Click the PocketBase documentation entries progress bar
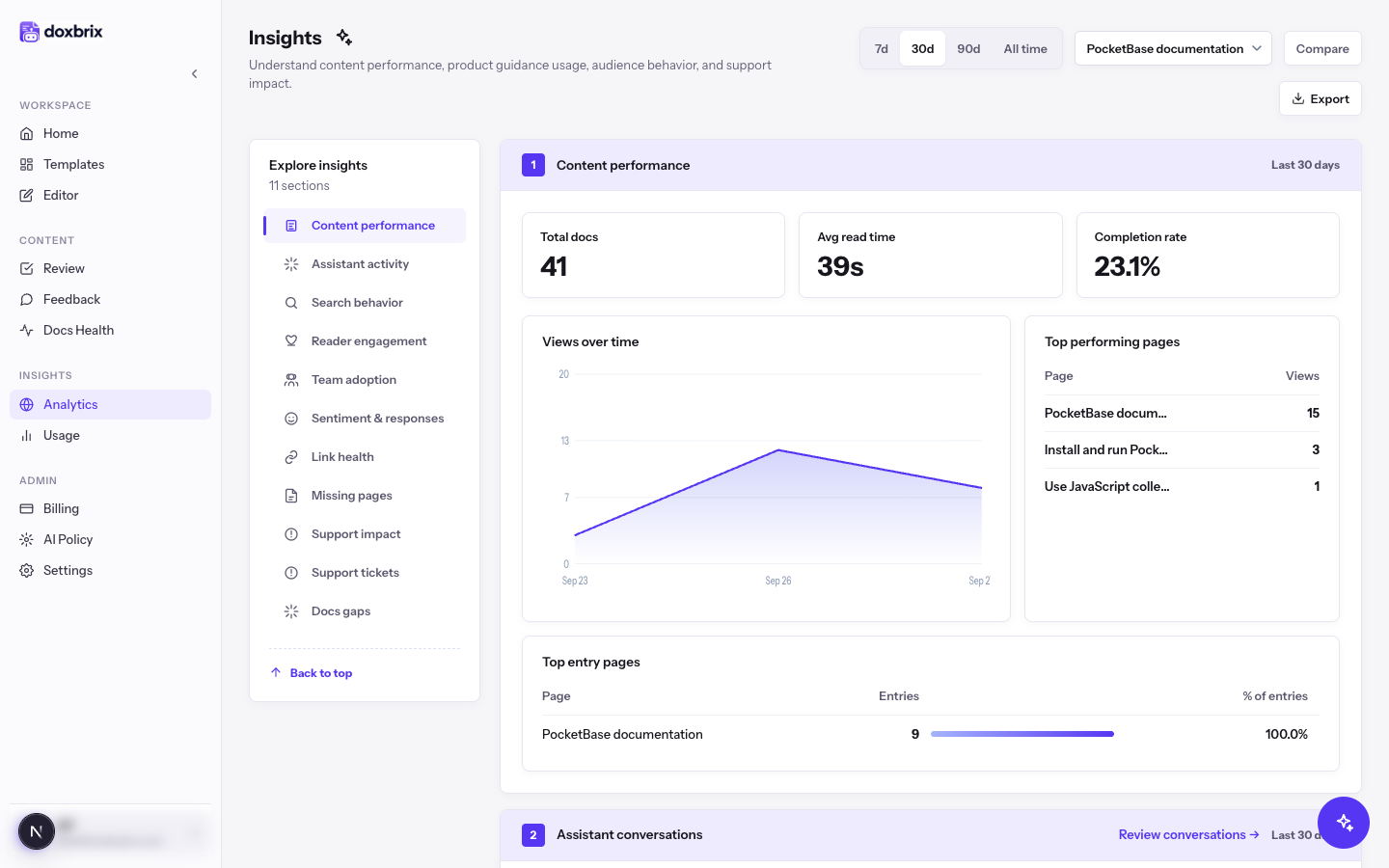Screen dimensions: 1389x868 pos(1022,734)
